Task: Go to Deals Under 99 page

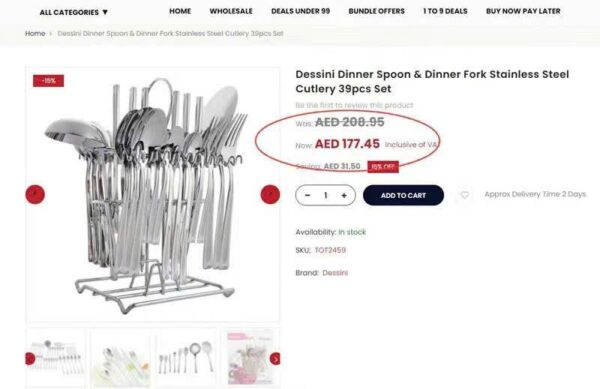Action: click(300, 11)
